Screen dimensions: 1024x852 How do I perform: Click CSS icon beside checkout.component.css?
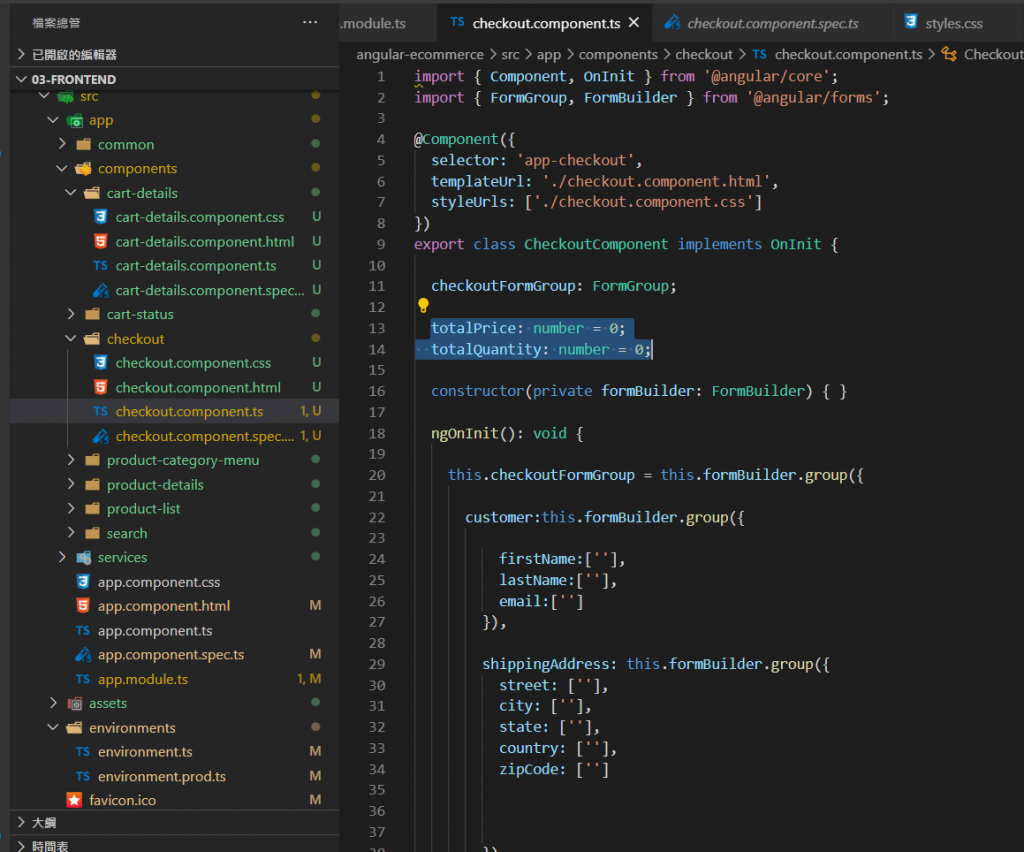tap(100, 363)
